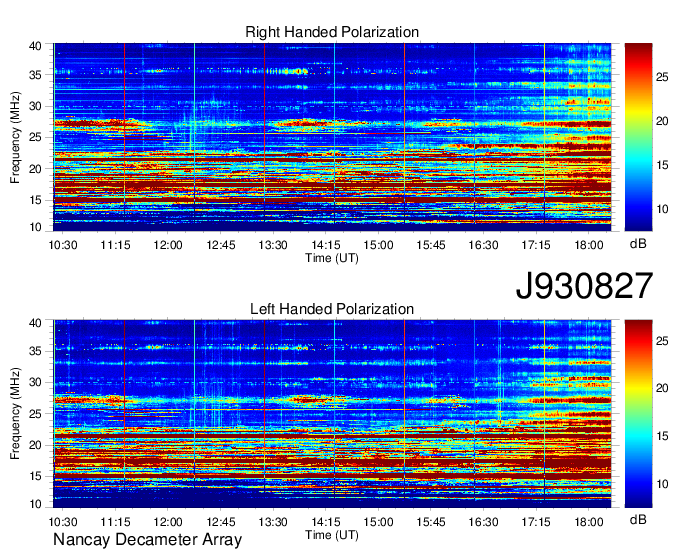Click 'Time (UT)' axis label under Right Handed plot
This screenshot has width=680, height=552.
332,258
